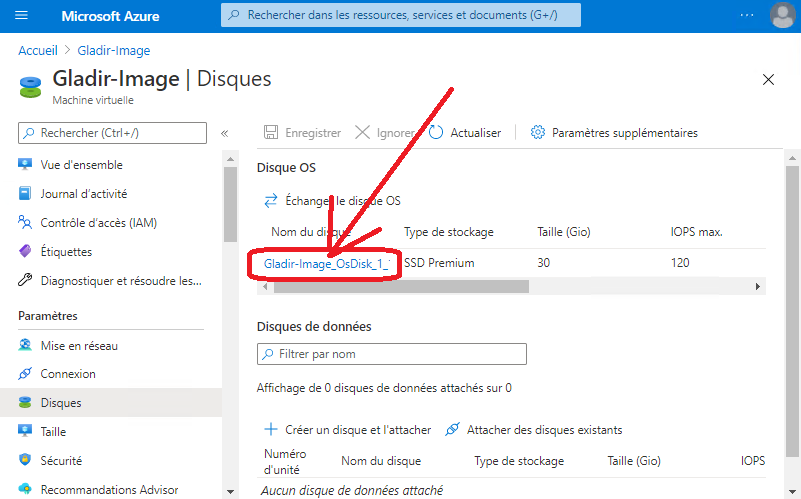The height and width of the screenshot is (499, 801).
Task: Open the hamburger portal menu
Action: click(21, 15)
